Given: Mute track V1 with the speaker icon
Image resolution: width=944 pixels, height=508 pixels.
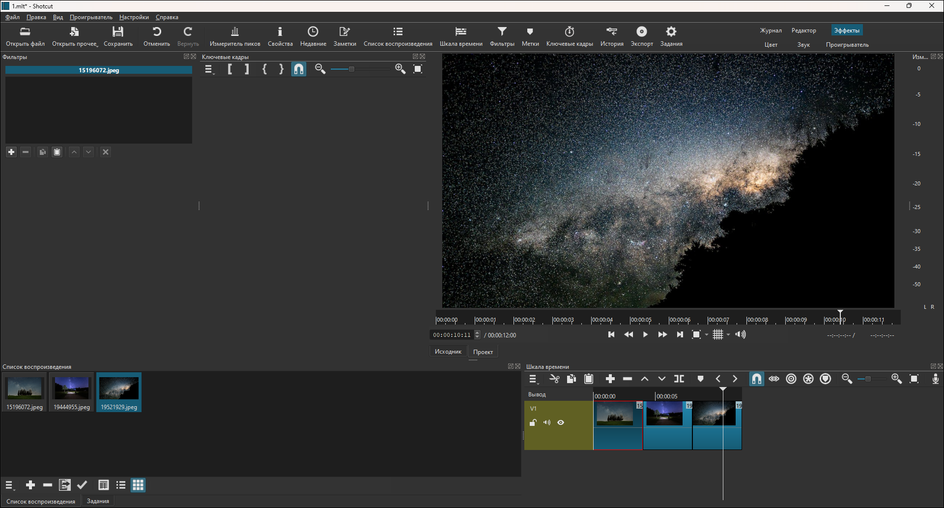Looking at the screenshot, I should click(547, 423).
